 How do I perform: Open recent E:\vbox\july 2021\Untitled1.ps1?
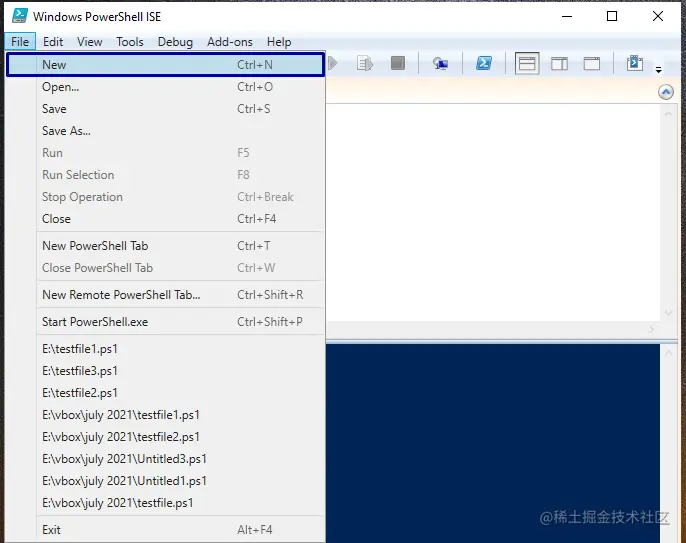[x=166, y=480]
